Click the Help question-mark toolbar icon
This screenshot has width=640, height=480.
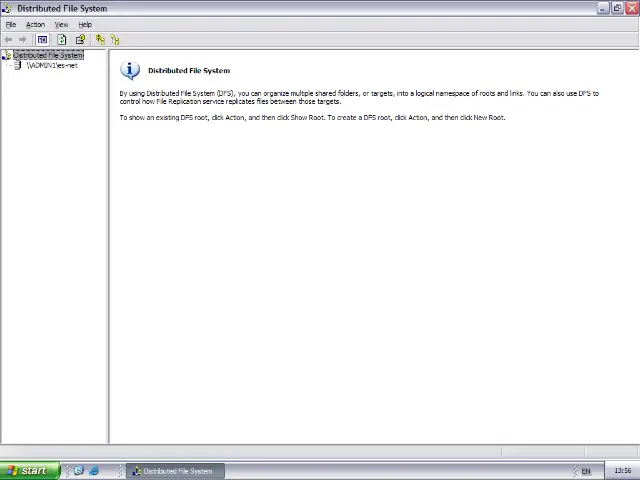click(80, 40)
